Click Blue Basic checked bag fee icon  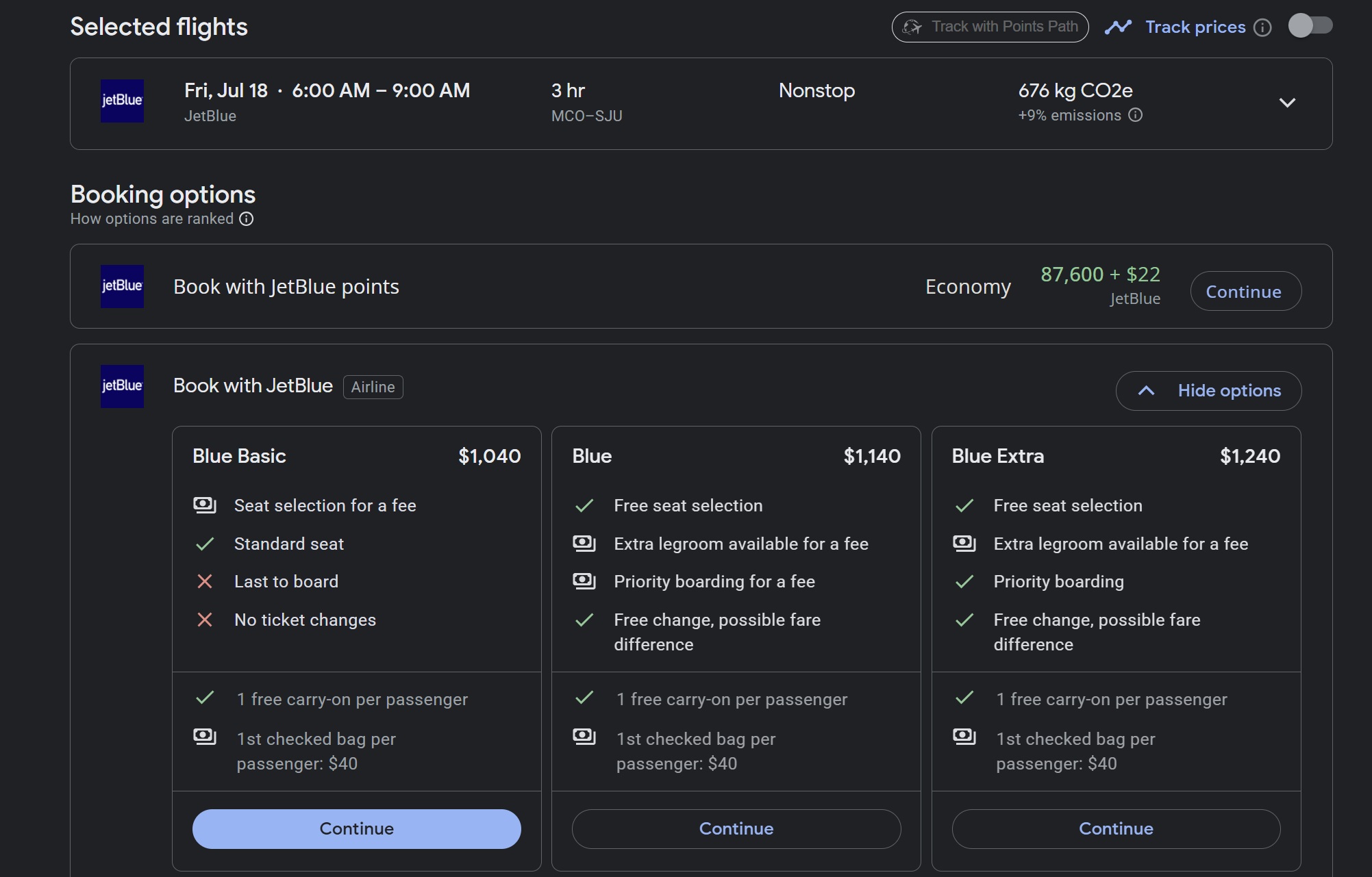[x=205, y=737]
